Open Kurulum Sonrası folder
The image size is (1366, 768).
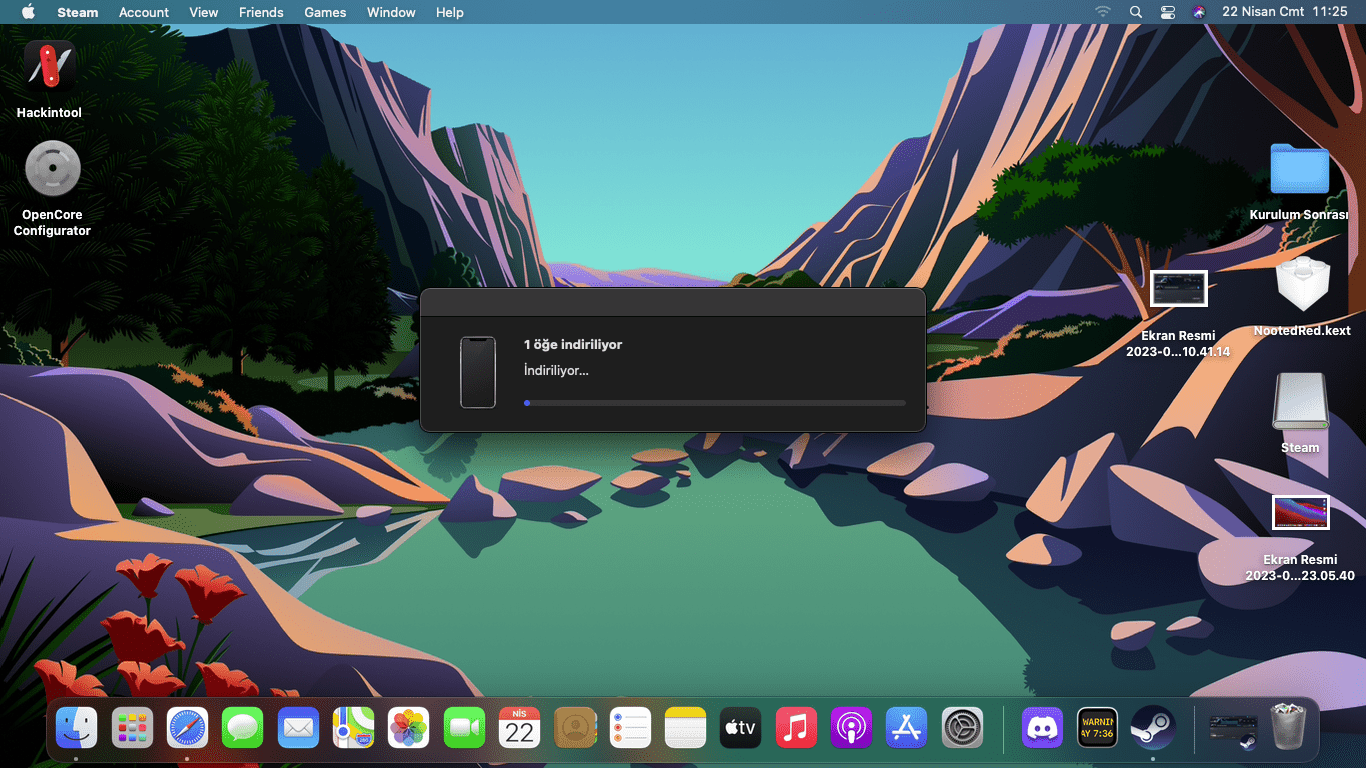tap(1299, 169)
